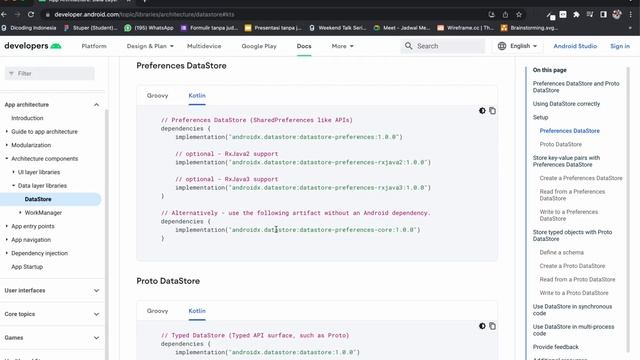Jump to Define a schema section
This screenshot has height=360, width=640.
coord(561,252)
